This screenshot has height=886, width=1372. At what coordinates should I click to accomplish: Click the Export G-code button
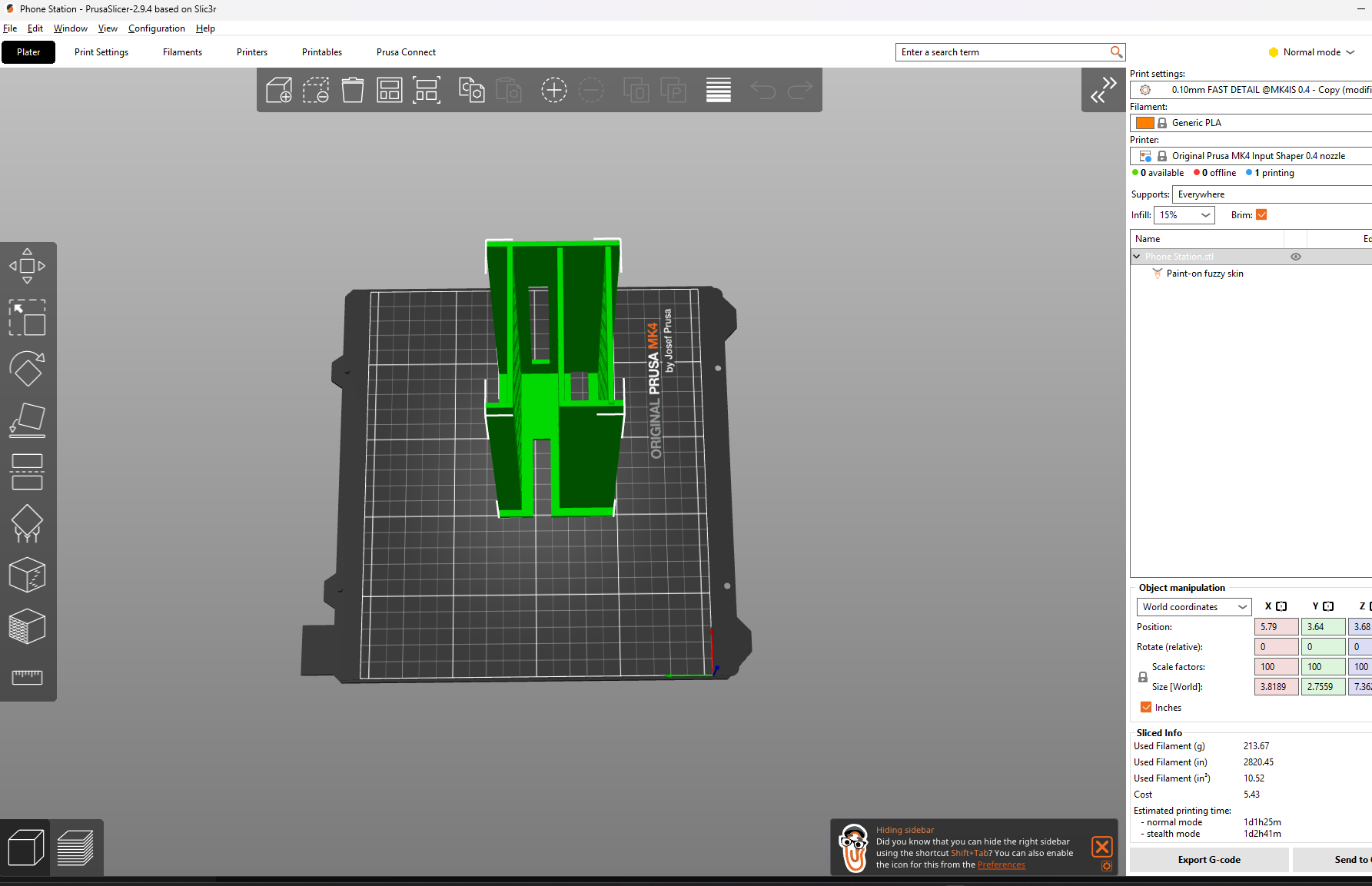click(x=1208, y=860)
